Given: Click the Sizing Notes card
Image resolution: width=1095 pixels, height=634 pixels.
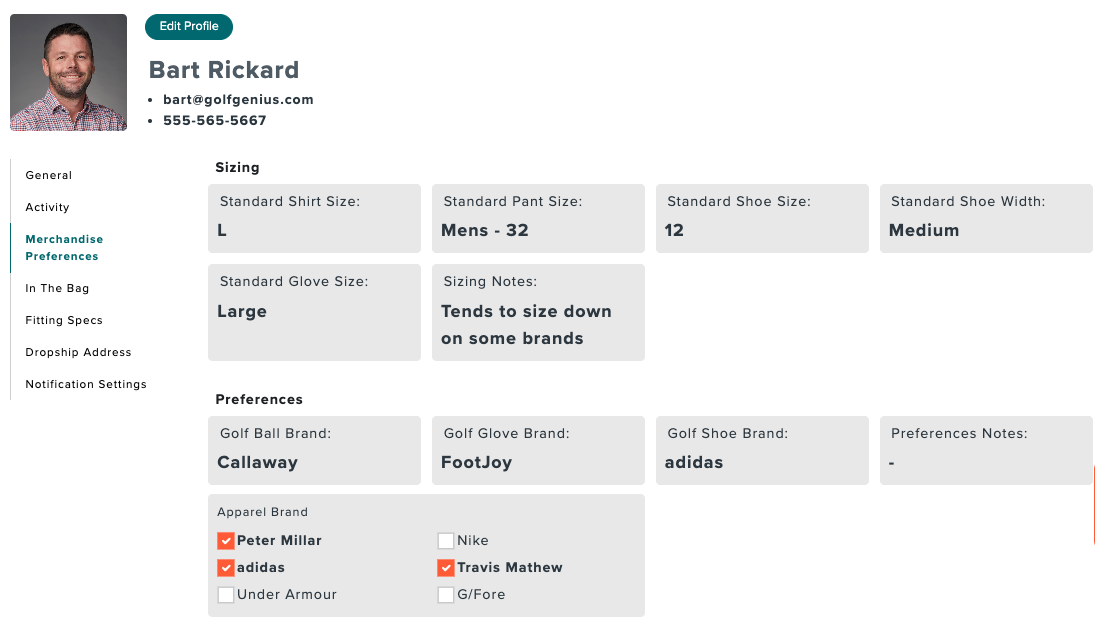Looking at the screenshot, I should (x=538, y=313).
